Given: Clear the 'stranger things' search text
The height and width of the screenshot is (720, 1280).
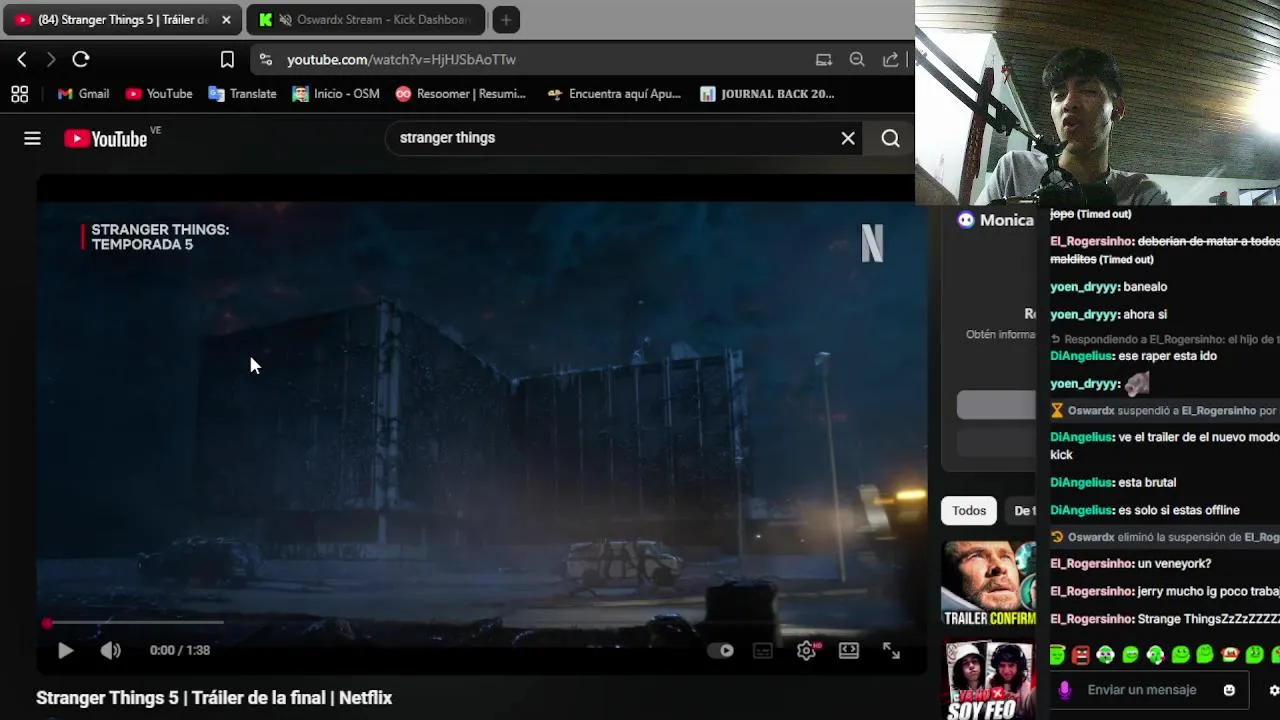Looking at the screenshot, I should click(x=848, y=139).
